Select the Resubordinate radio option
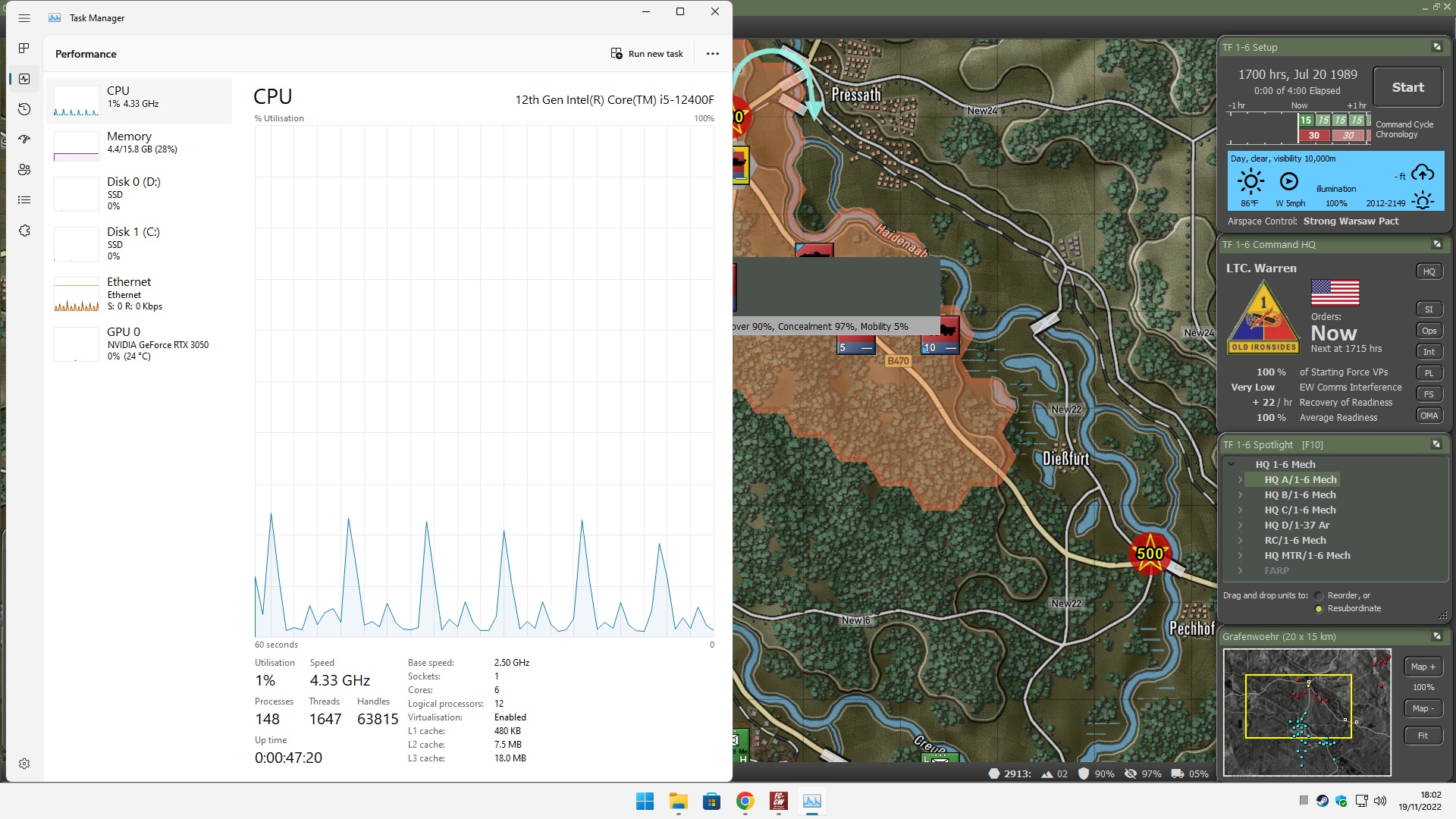This screenshot has width=1456, height=819. [x=1319, y=609]
